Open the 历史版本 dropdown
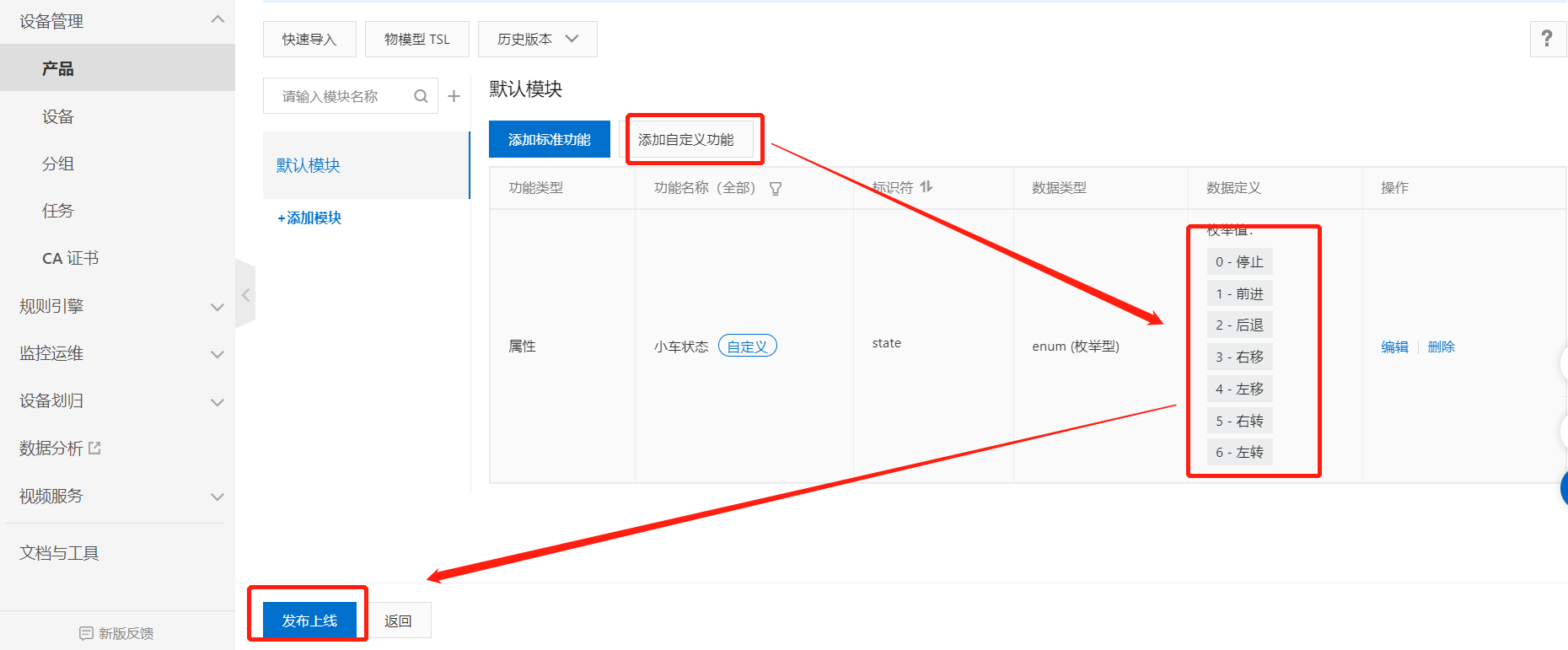The image size is (1568, 650). click(537, 39)
